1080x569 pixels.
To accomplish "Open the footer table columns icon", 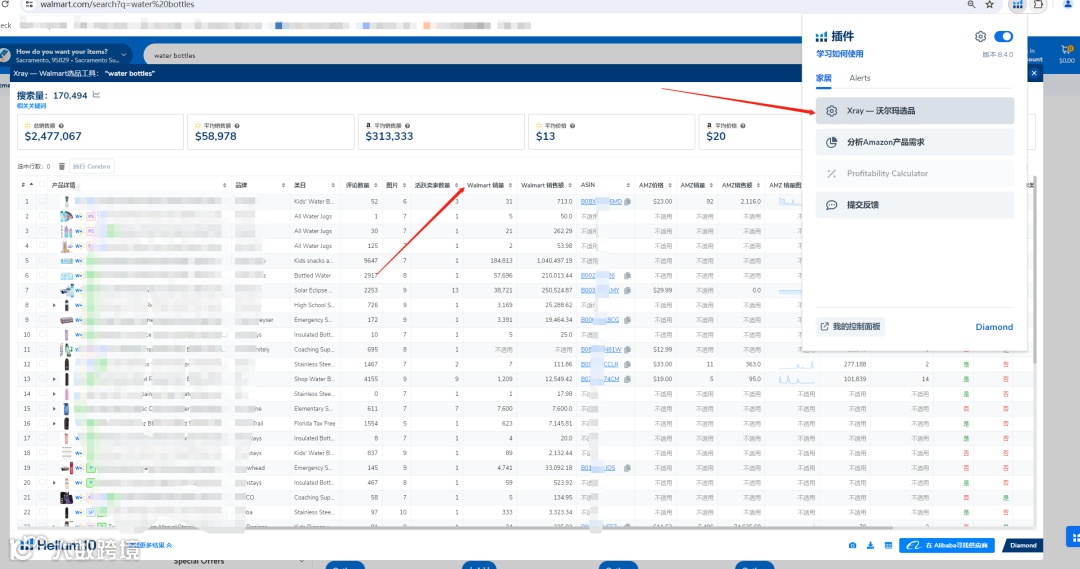I will coord(888,545).
